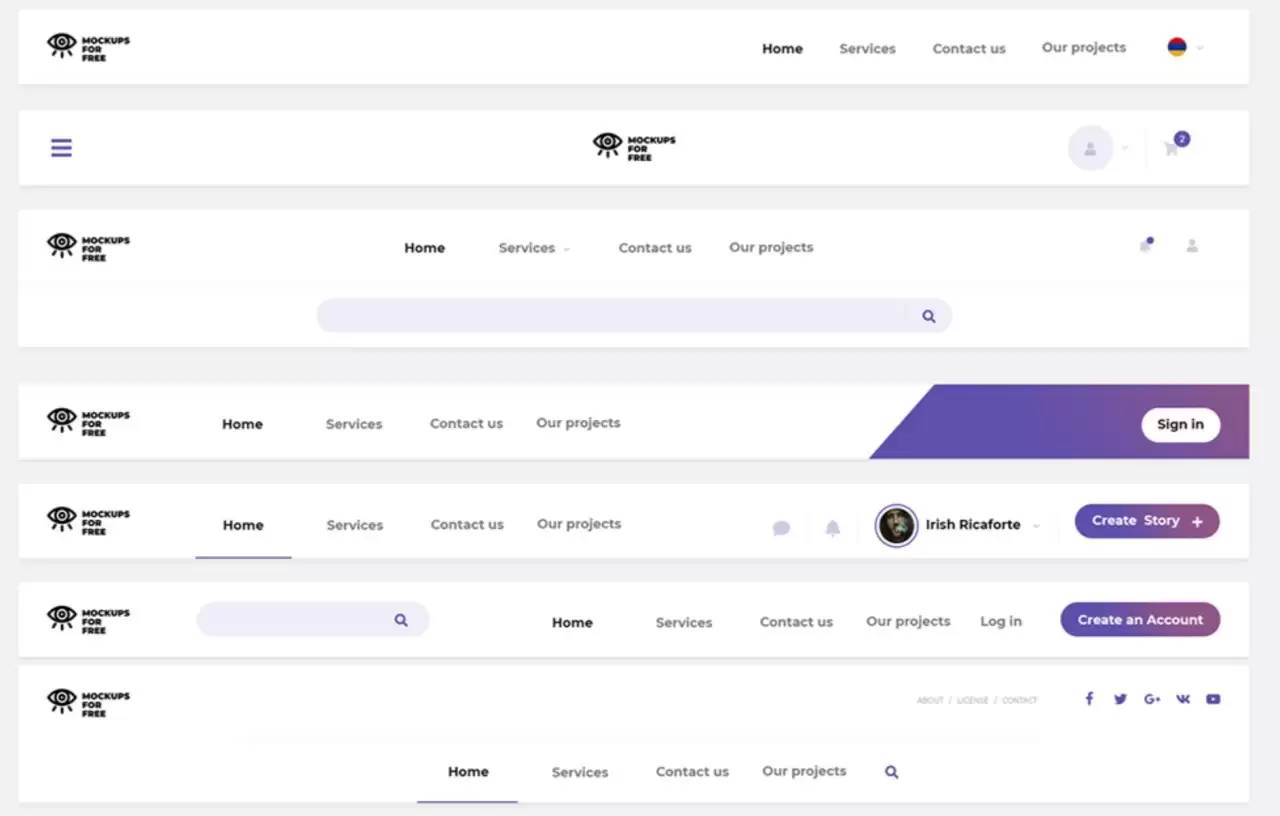The height and width of the screenshot is (816, 1280).
Task: Open the YouTube social icon
Action: pos(1213,699)
